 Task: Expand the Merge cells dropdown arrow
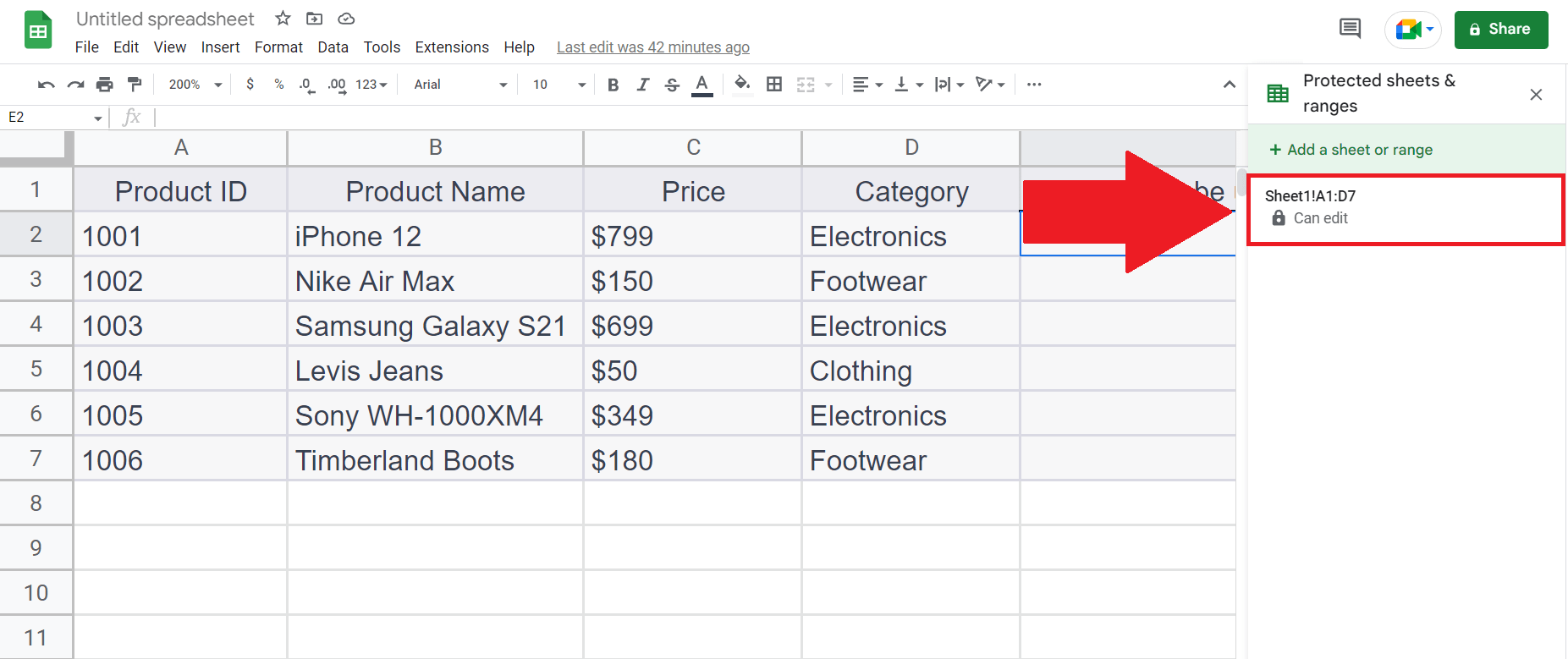[x=828, y=85]
